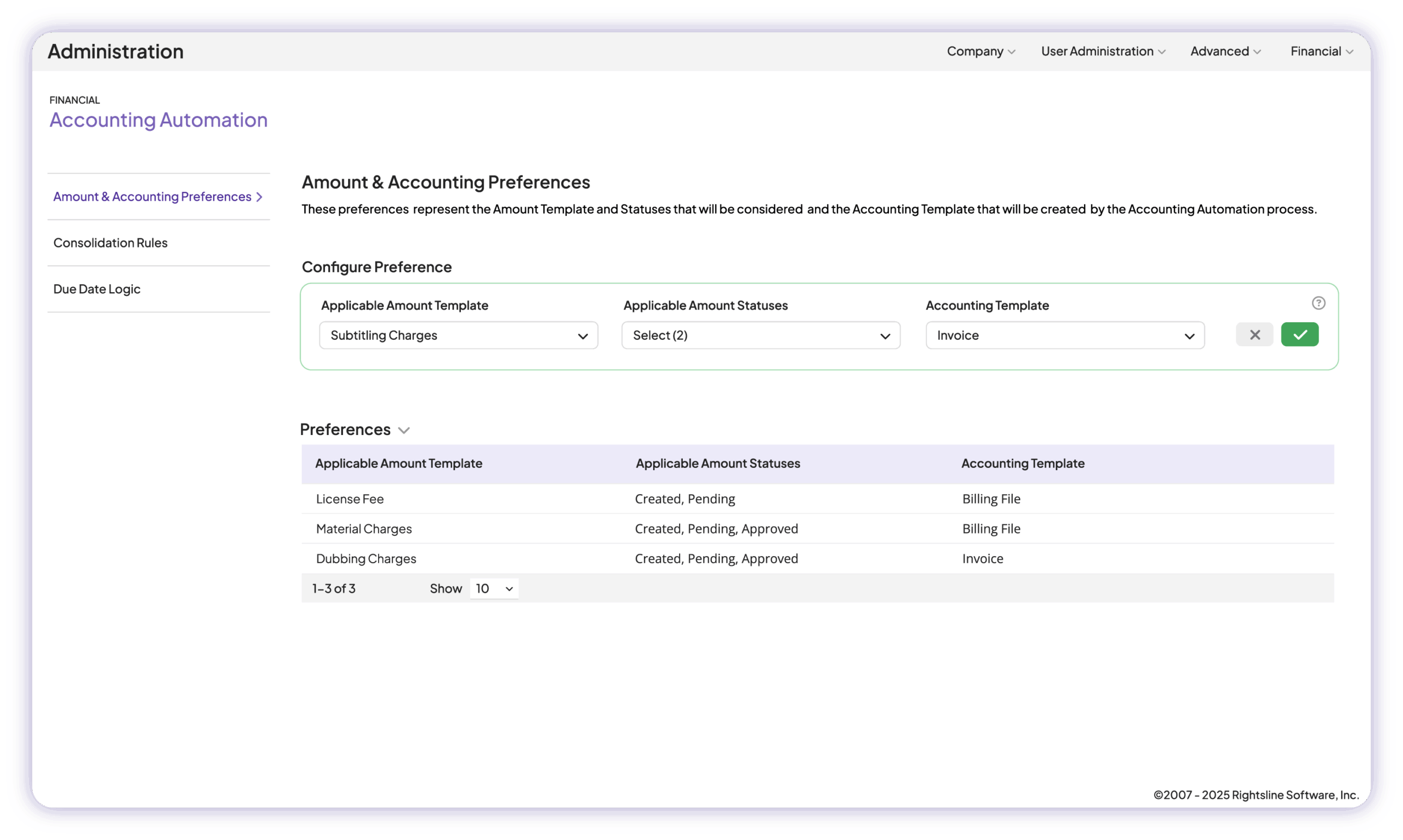Open the User Administration menu
This screenshot has height=840, width=1403.
(x=1103, y=52)
